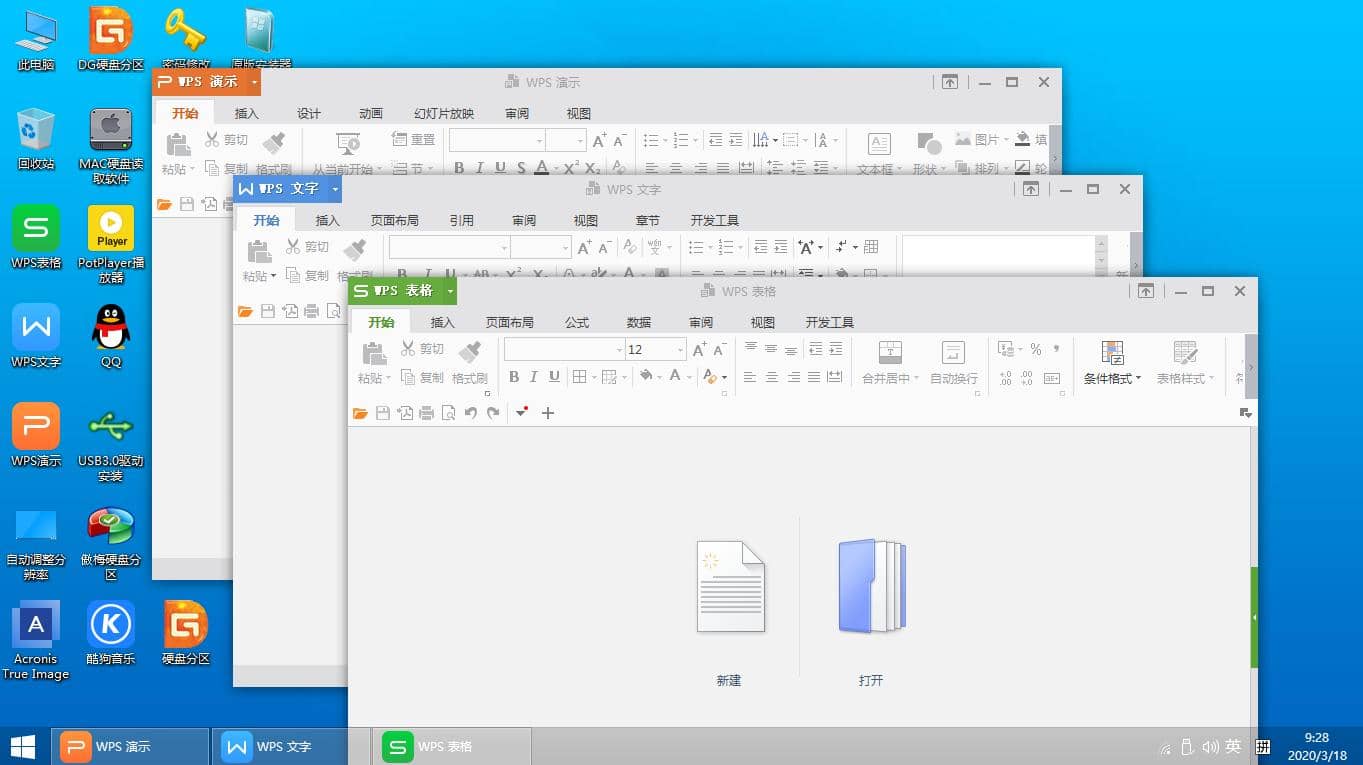Open the green WPS 表格 application menu arrow
This screenshot has width=1363, height=765.
(x=450, y=291)
